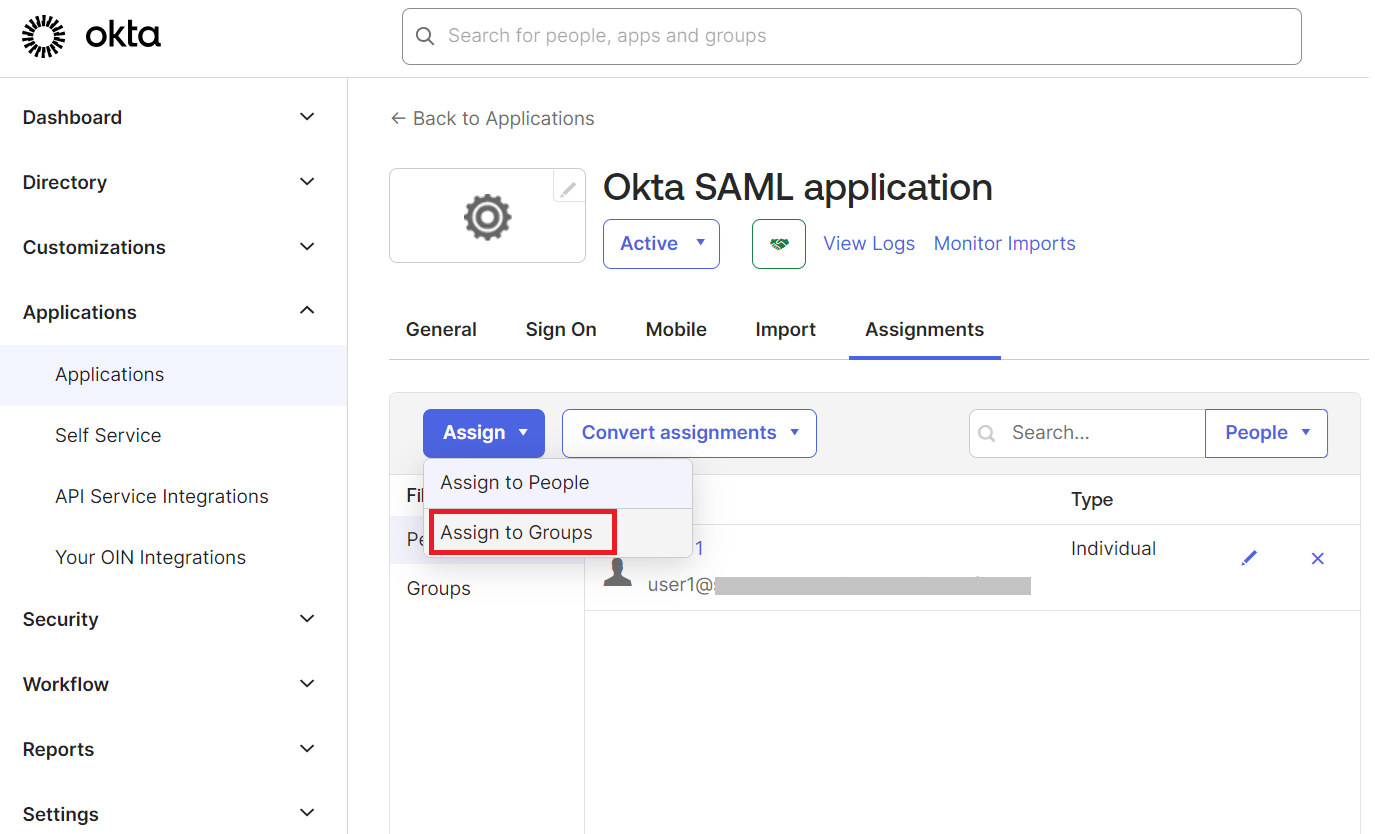Select Assign to Groups menu option

coord(517,533)
